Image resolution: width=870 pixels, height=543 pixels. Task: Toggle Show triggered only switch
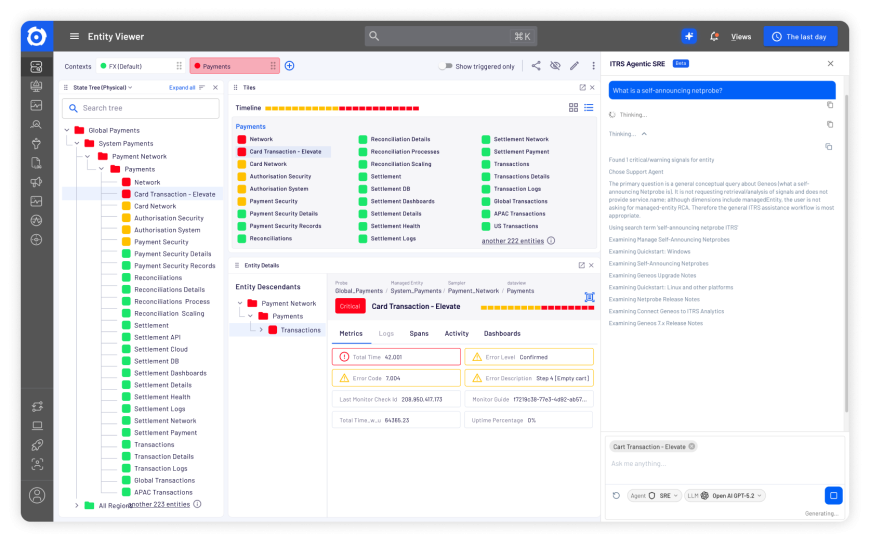point(446,66)
